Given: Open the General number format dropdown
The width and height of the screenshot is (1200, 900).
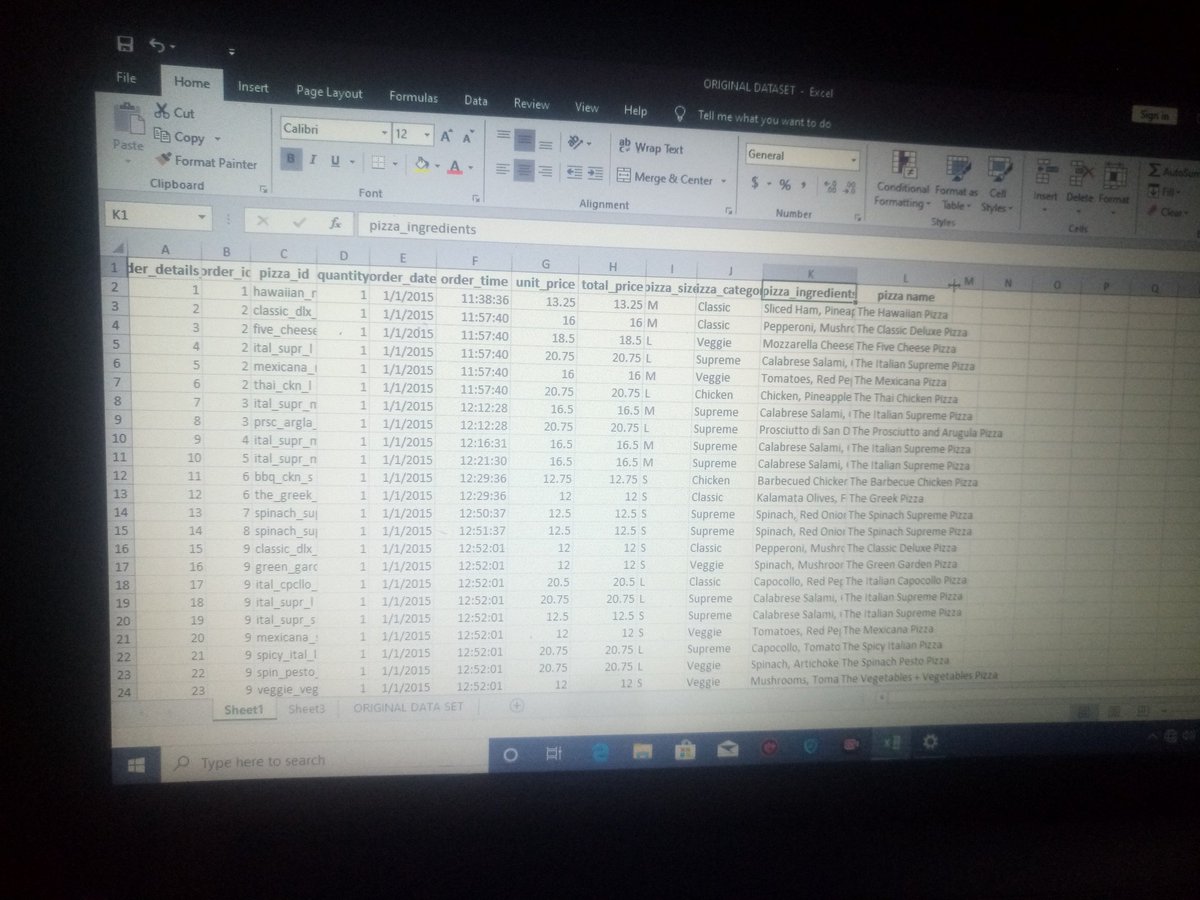Looking at the screenshot, I should click(853, 159).
